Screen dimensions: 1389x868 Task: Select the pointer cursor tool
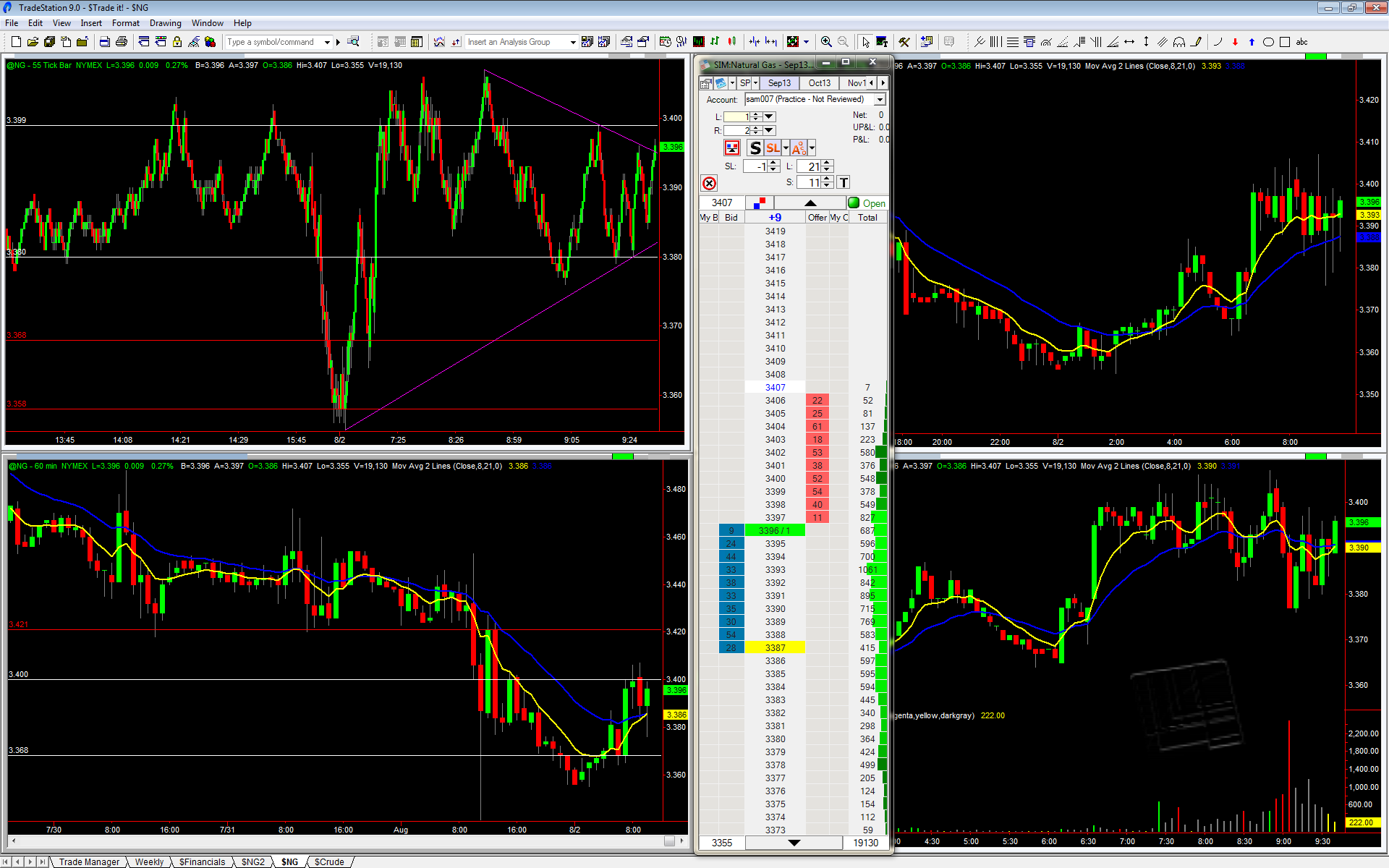coord(865,42)
